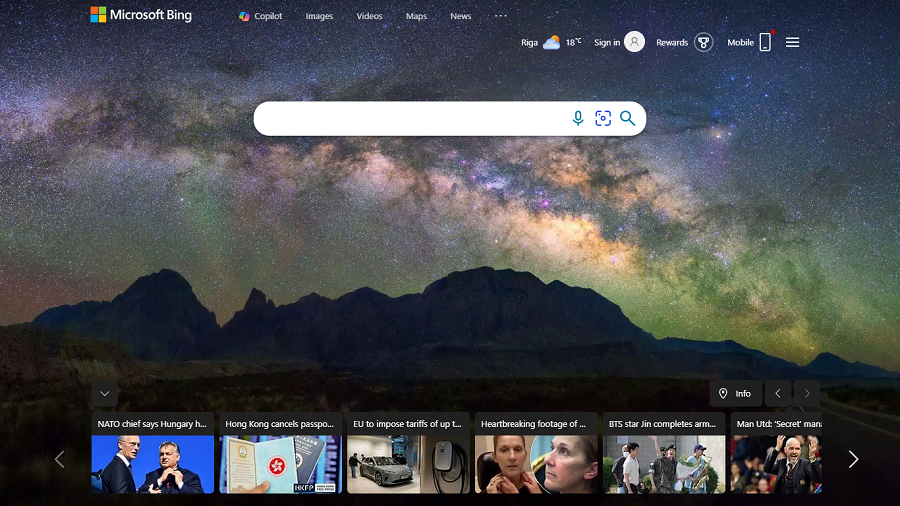
Task: Expand more navigation options via ellipsis
Action: coord(501,16)
